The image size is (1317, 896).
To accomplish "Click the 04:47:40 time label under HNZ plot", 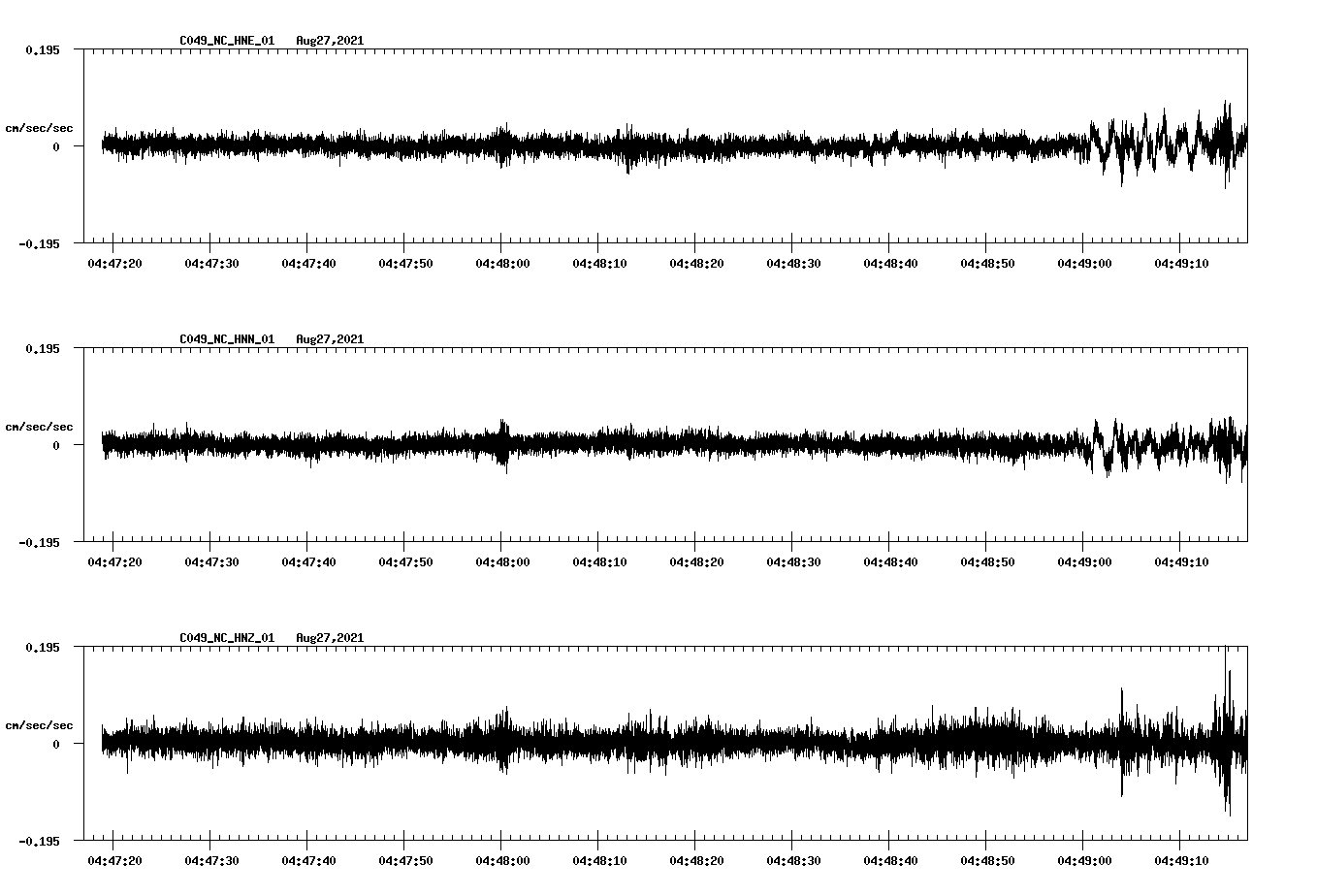I will 308,860.
